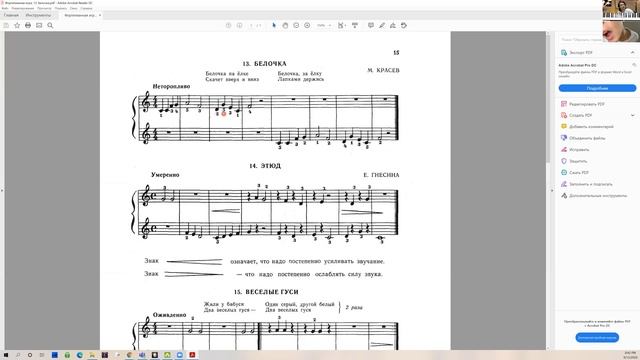Click the tools search field in right panel

coord(581,40)
